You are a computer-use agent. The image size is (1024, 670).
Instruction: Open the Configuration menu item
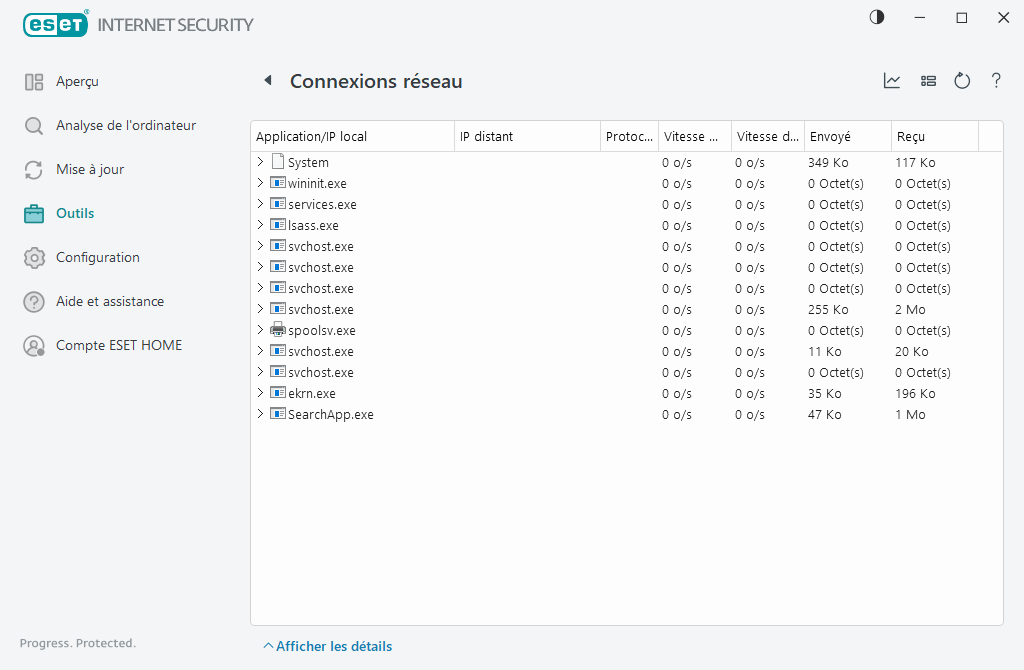97,258
